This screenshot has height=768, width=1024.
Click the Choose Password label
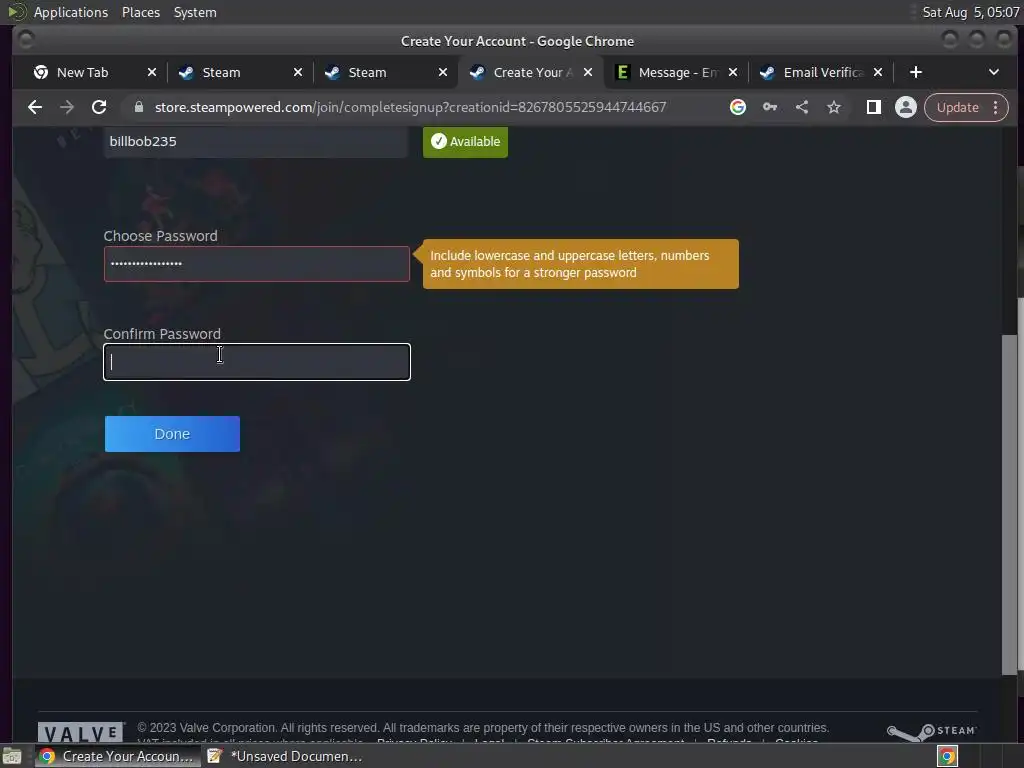[x=161, y=236]
